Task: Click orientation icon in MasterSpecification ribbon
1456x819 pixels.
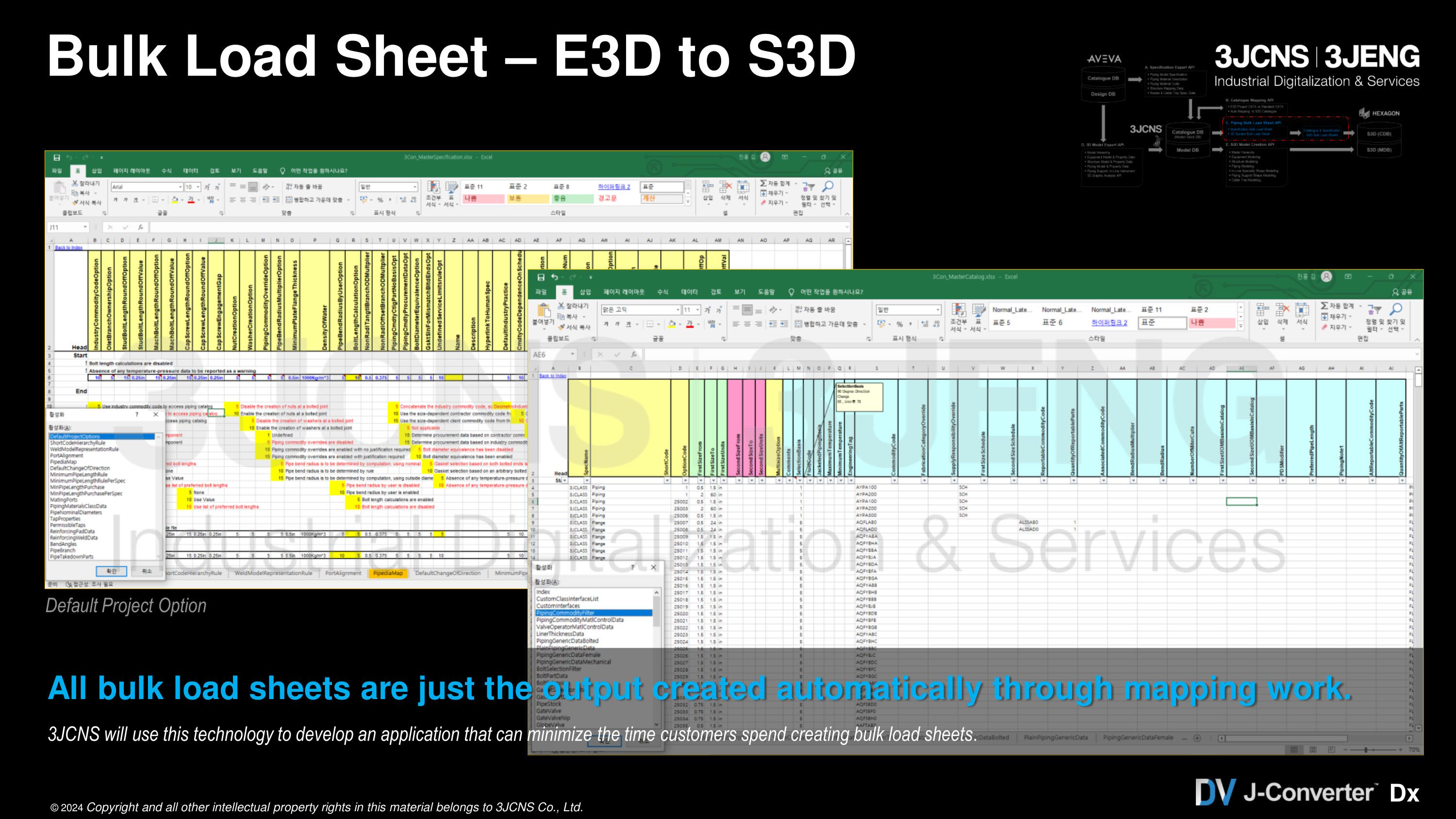Action: 267,187
